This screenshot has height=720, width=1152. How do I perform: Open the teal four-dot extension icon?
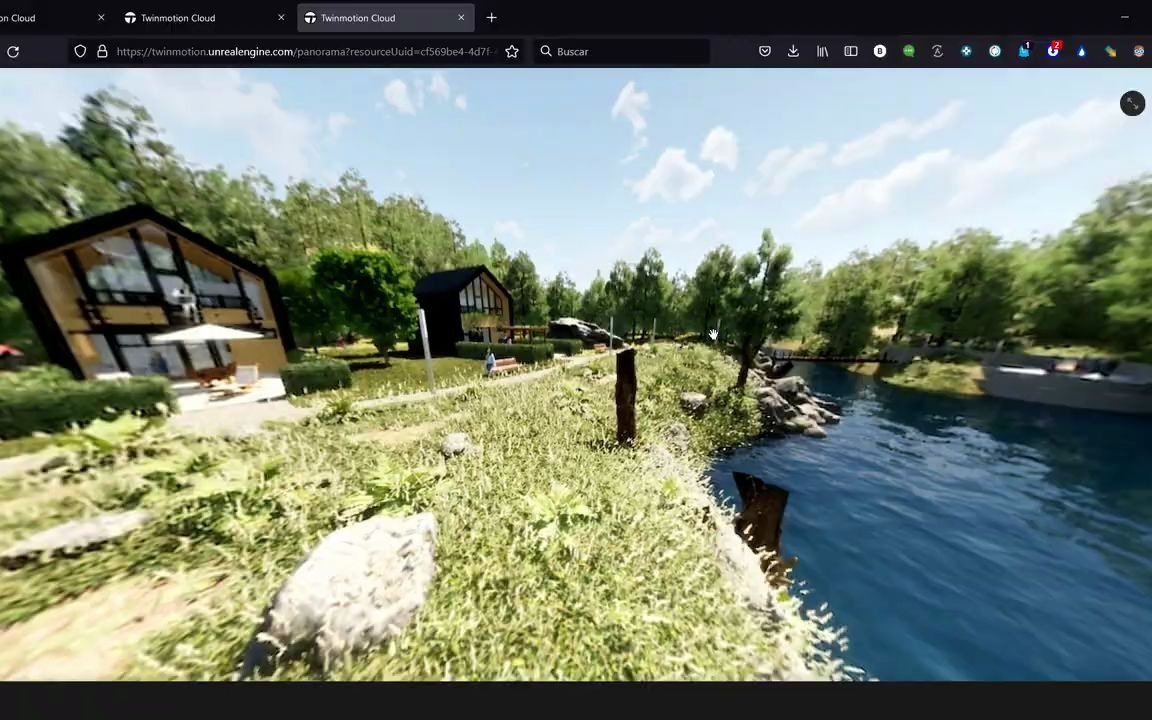click(966, 51)
